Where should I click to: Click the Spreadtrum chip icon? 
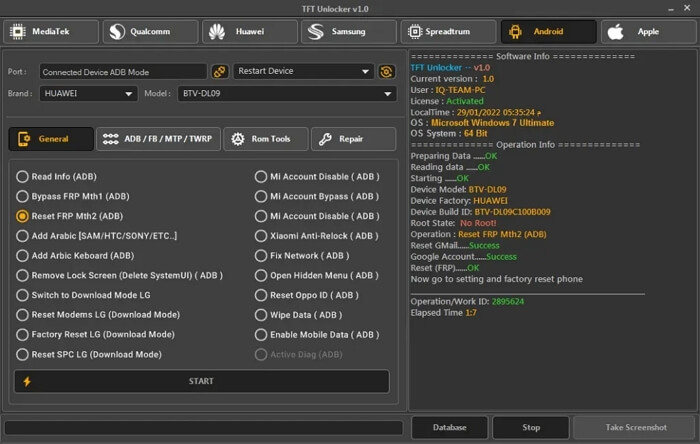415,32
